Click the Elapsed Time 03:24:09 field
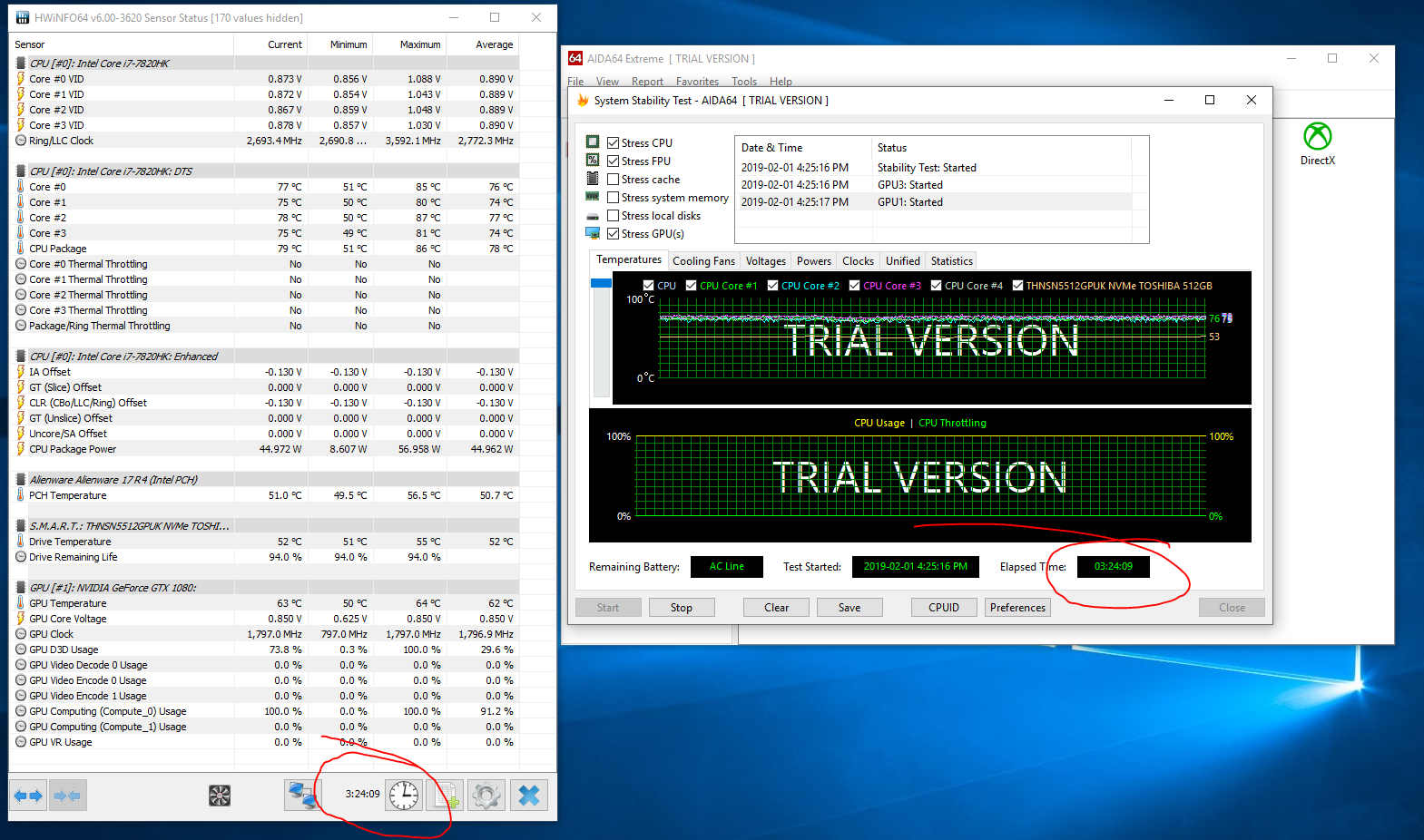 click(x=1113, y=566)
